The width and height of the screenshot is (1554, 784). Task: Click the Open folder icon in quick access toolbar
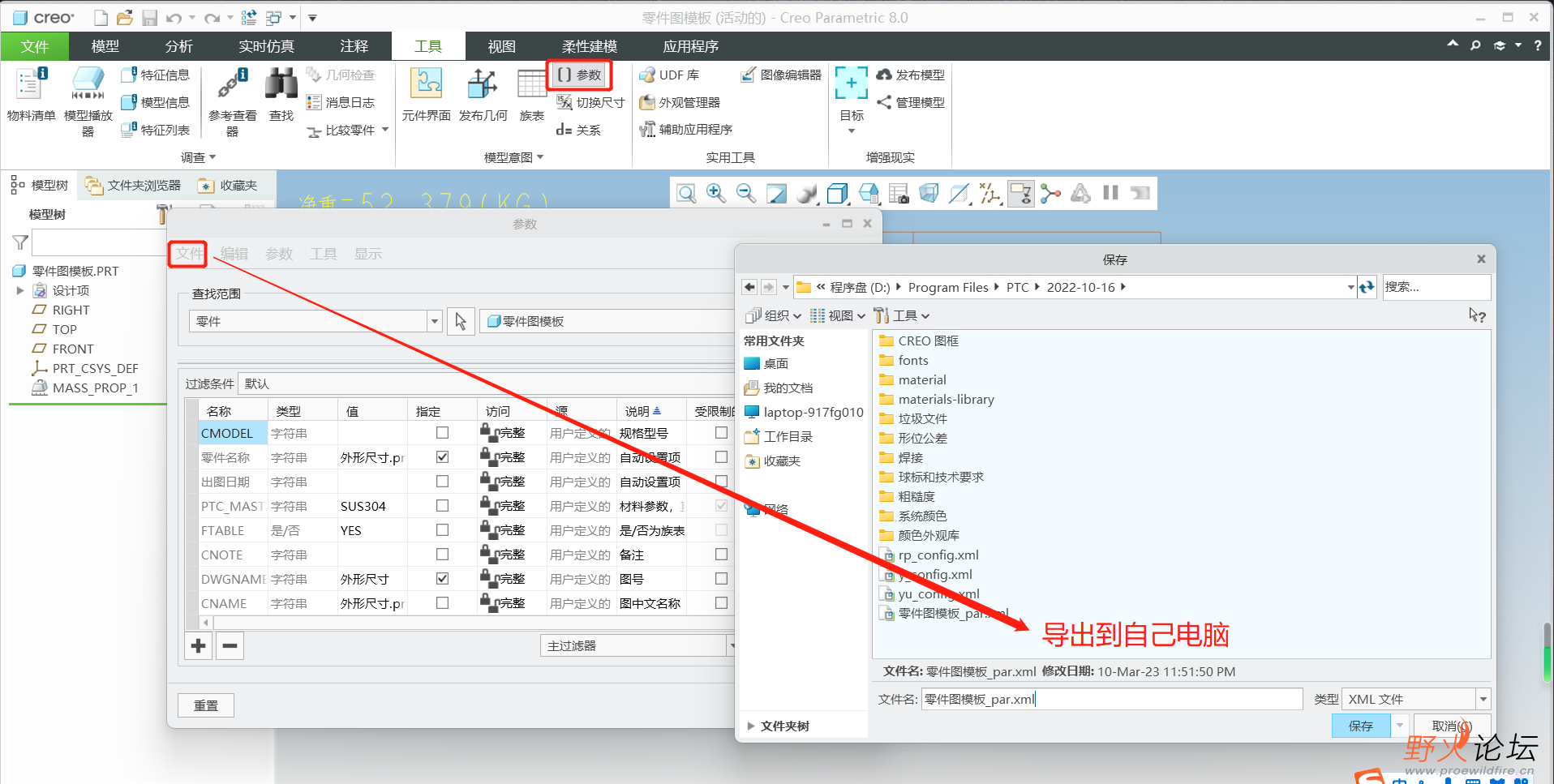tap(124, 17)
